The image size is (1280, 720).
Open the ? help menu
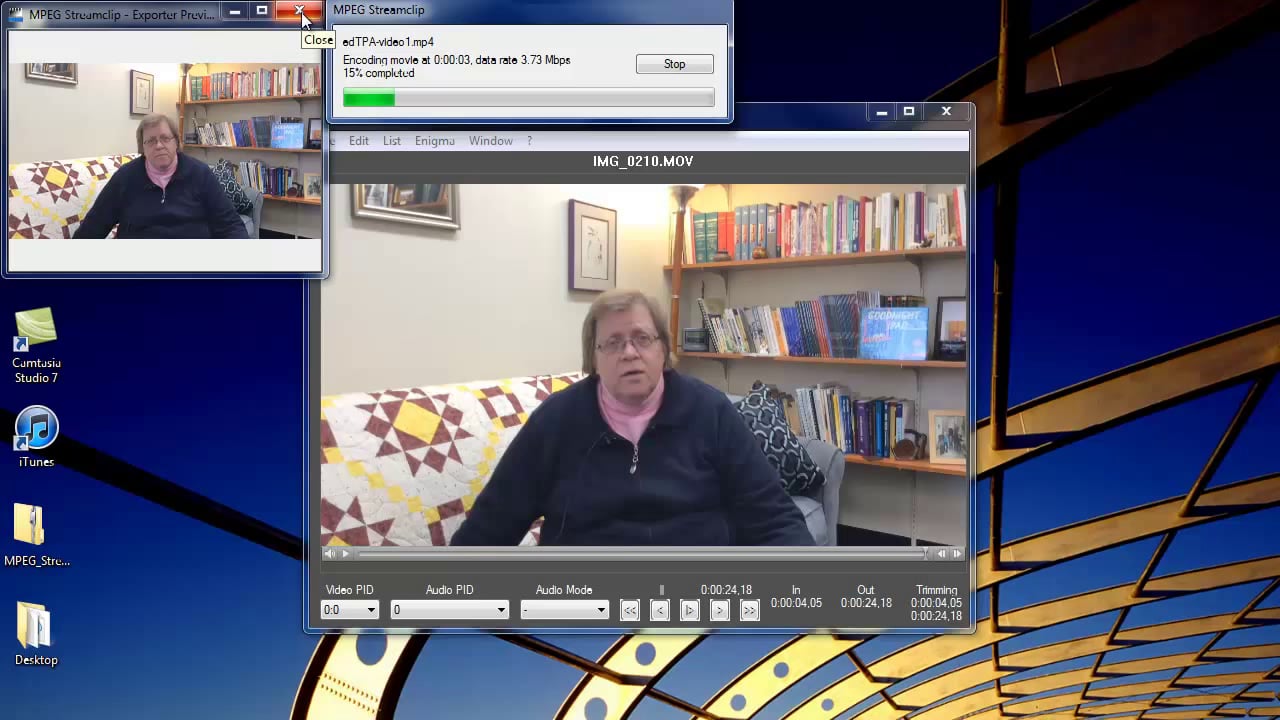point(530,141)
